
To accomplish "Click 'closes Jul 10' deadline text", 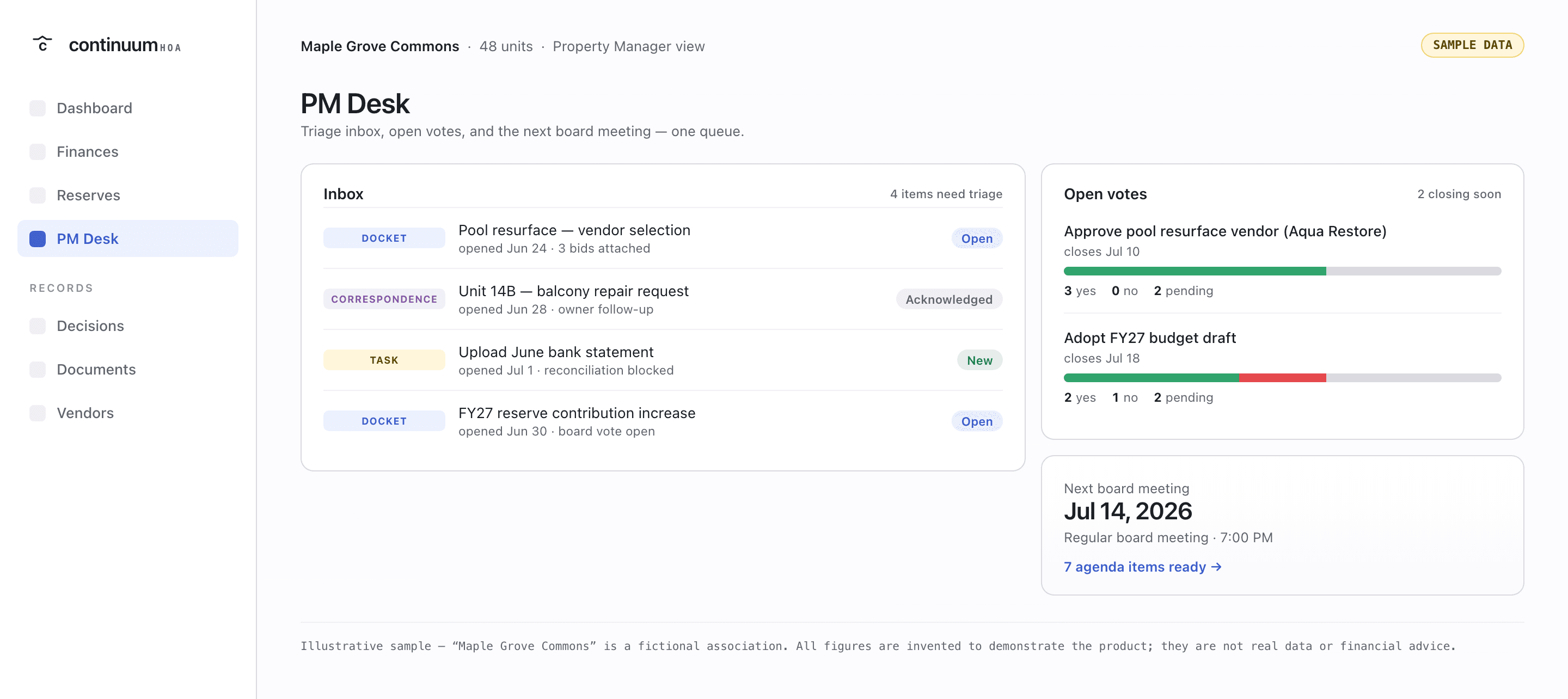I will point(1101,252).
